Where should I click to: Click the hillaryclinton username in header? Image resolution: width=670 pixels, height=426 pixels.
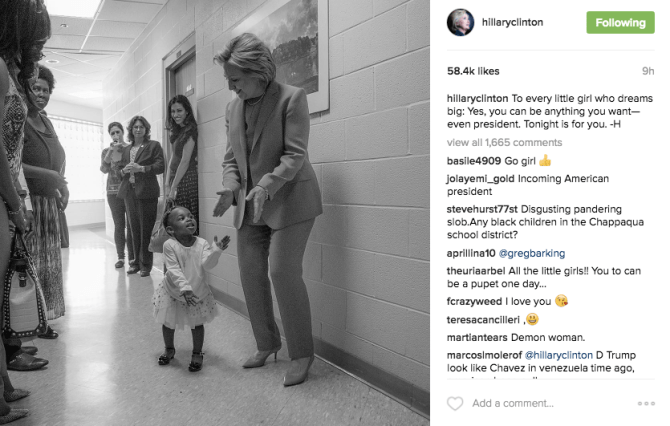pos(512,22)
